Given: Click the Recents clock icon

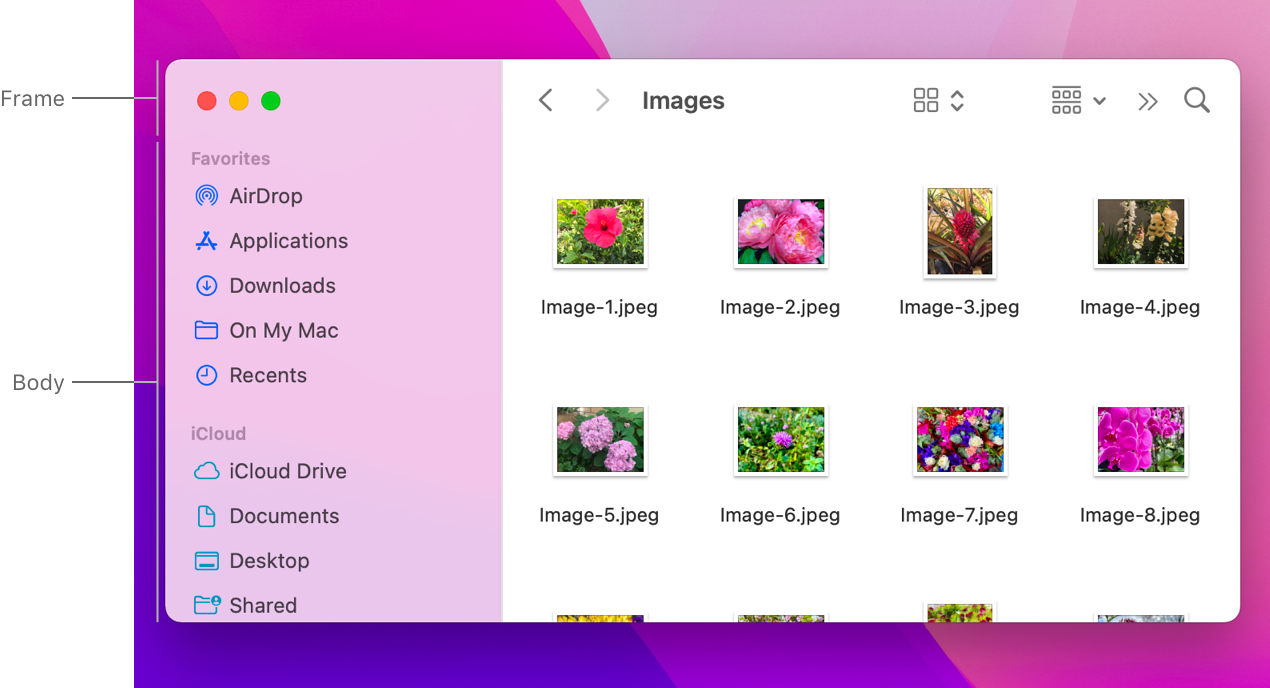Looking at the screenshot, I should pos(206,375).
